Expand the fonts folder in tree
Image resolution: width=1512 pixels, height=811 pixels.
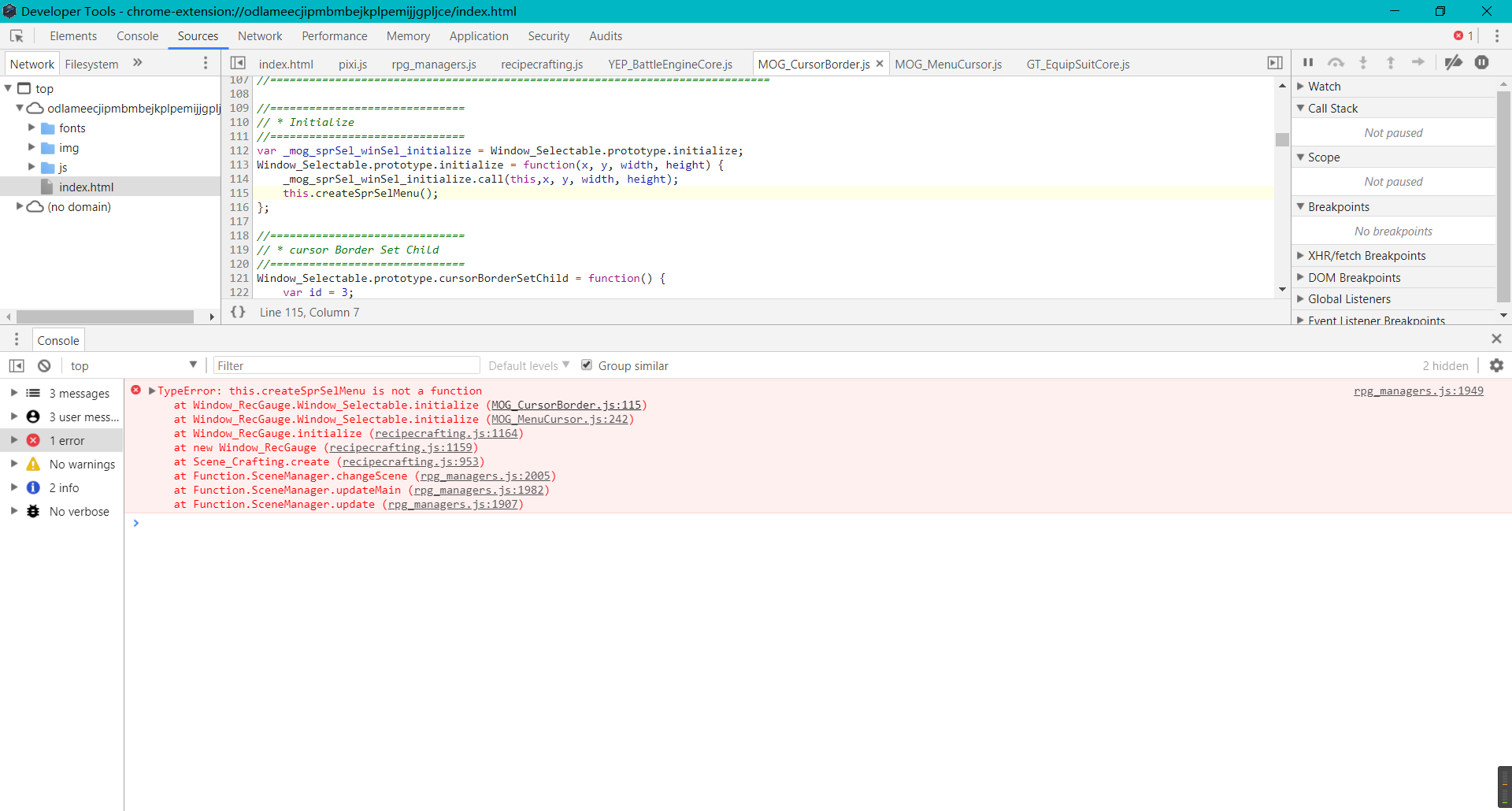pyautogui.click(x=32, y=128)
